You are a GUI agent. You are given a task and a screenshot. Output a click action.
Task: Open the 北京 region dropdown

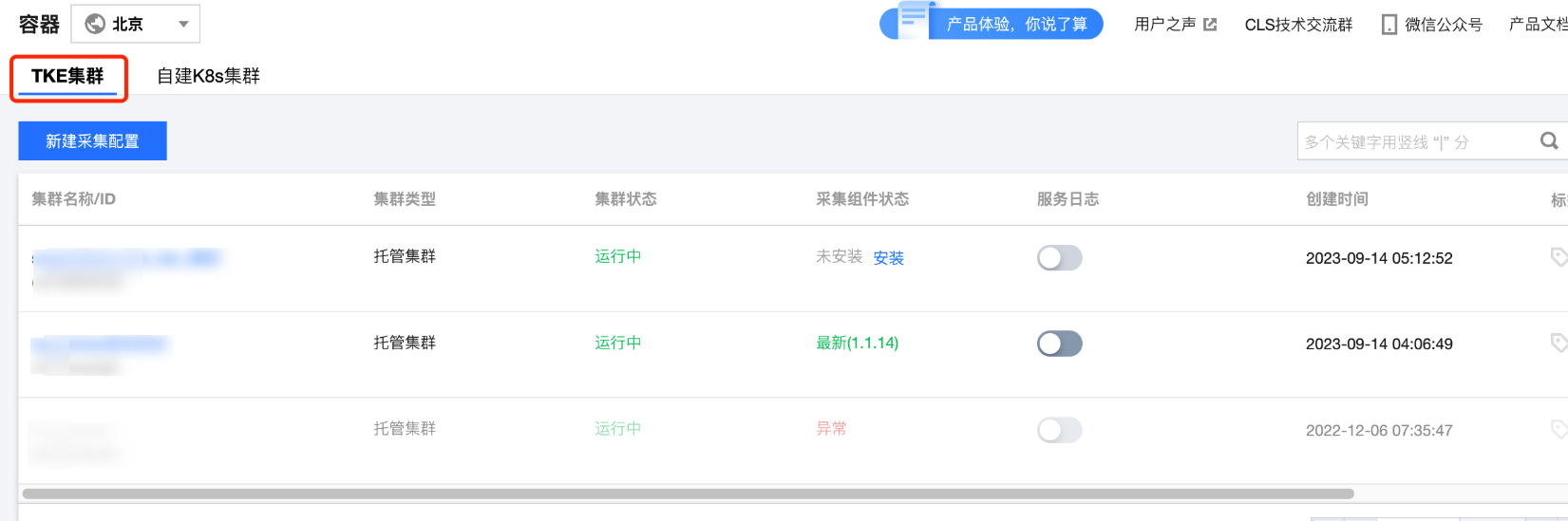tap(136, 24)
